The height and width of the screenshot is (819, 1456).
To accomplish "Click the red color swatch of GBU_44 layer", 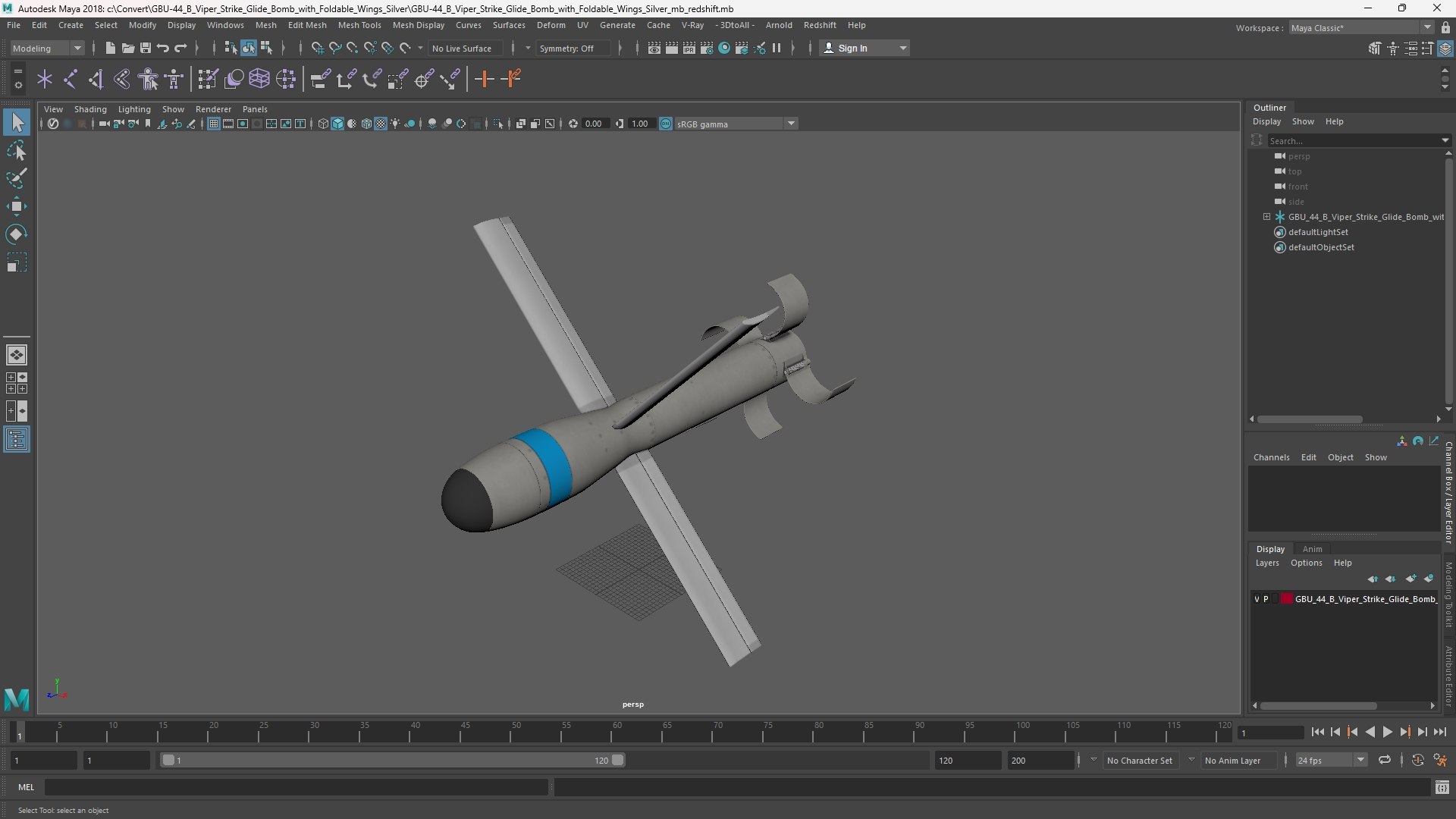I will [1287, 599].
